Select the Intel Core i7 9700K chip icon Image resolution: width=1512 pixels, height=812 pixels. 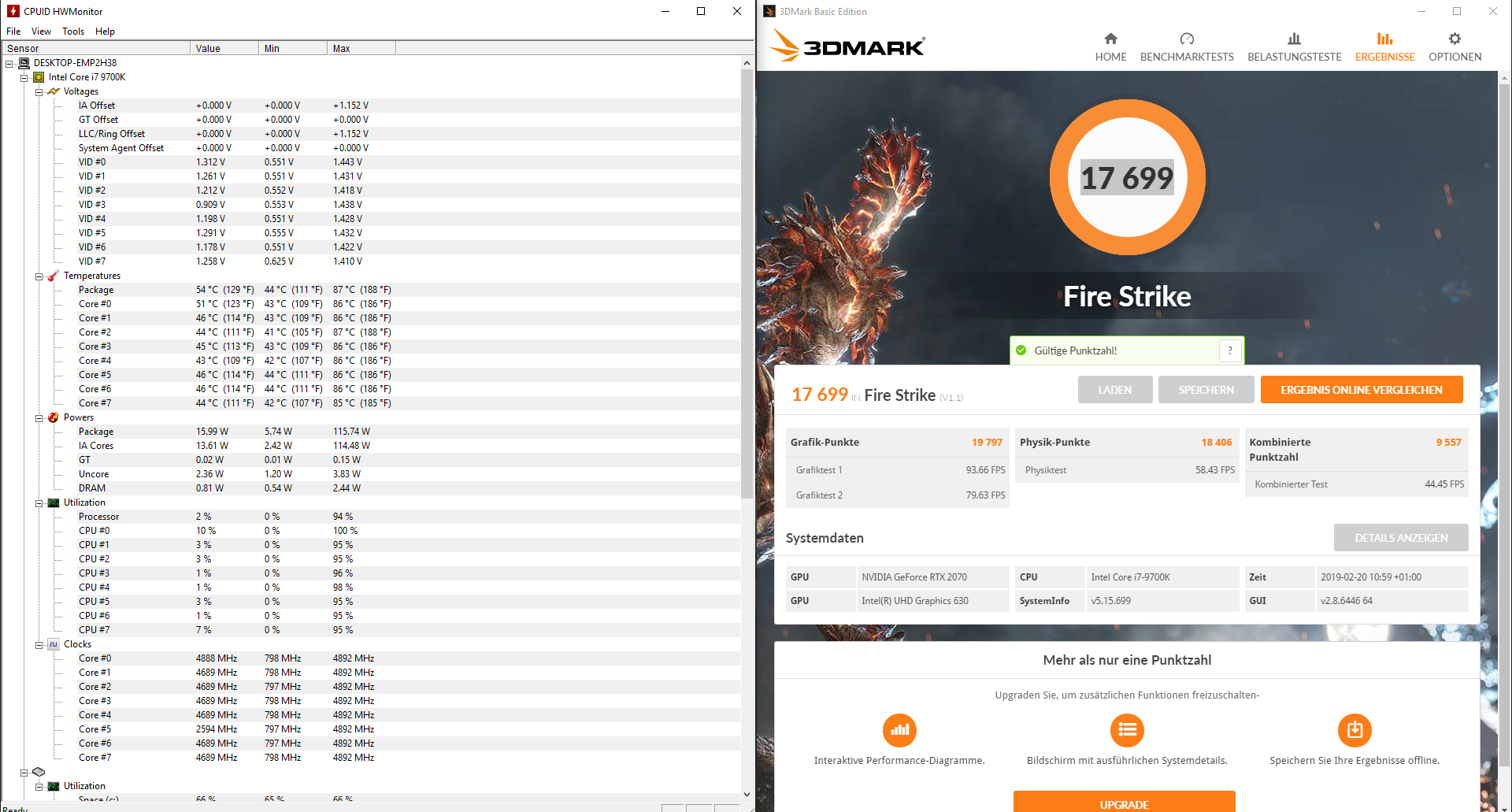[x=39, y=77]
